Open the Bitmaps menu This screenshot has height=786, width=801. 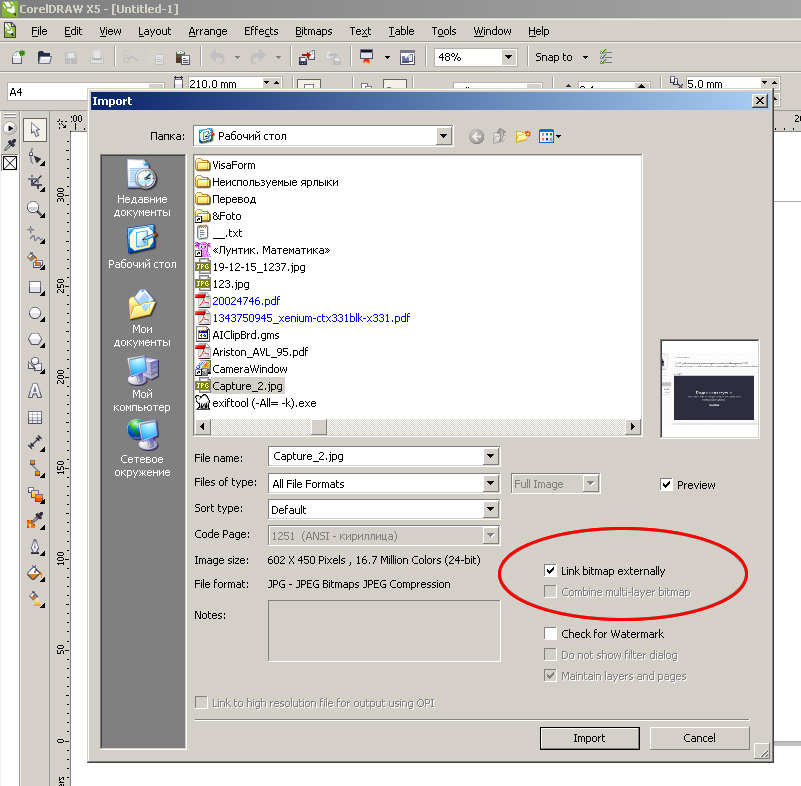(314, 32)
